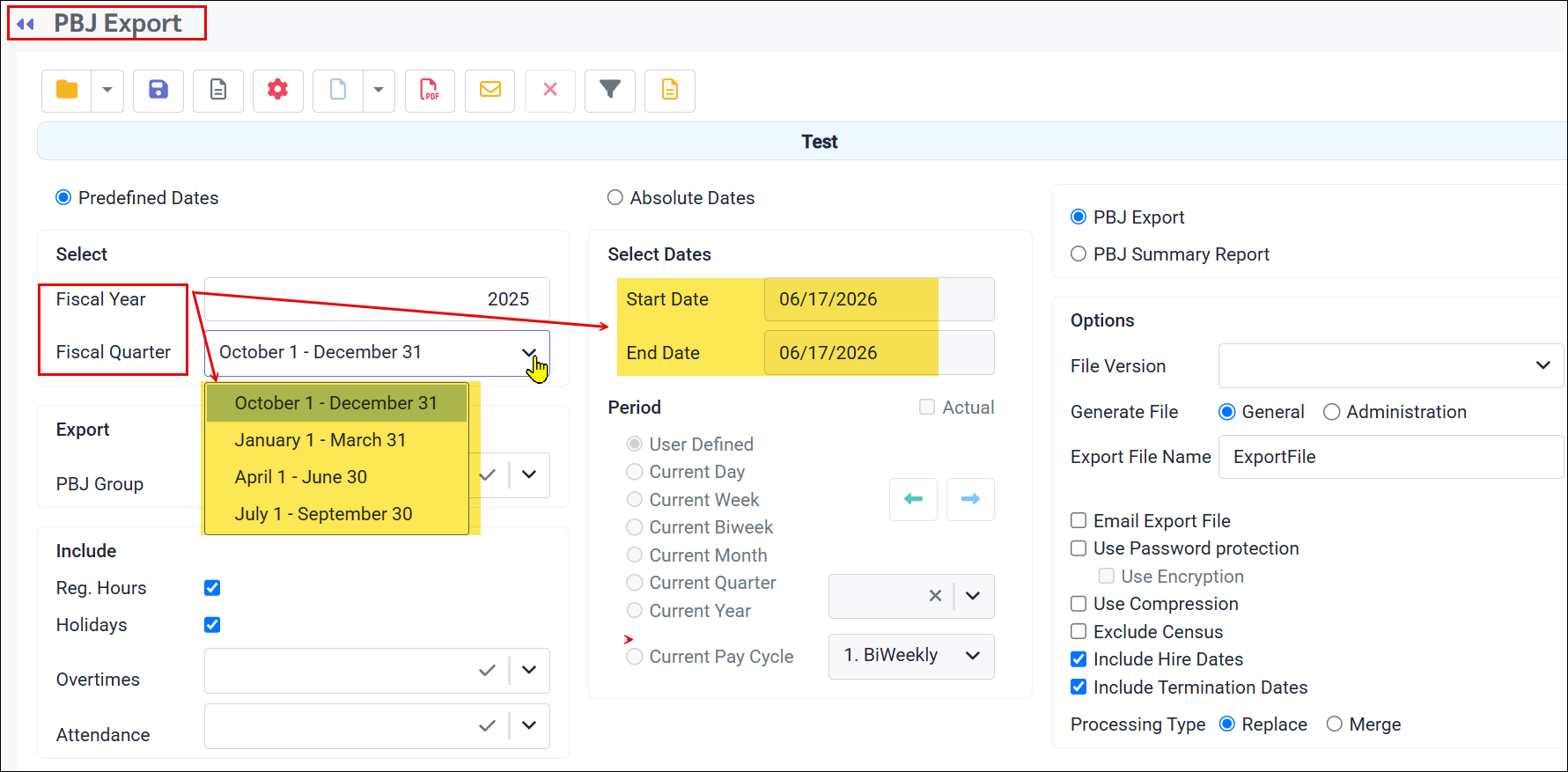Choose April 1 - June 30 quarter
Screen dimensions: 1568x772
336,477
